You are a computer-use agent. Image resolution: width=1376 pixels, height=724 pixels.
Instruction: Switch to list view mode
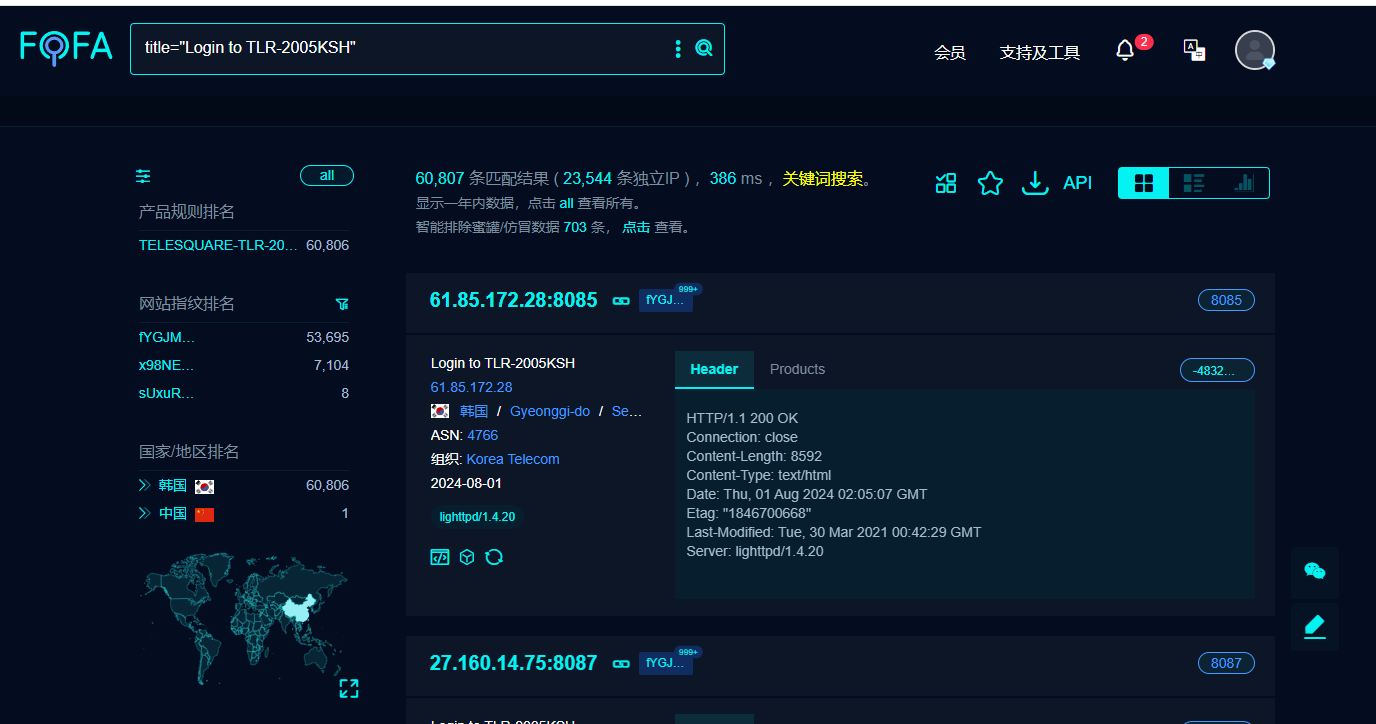tap(1194, 183)
